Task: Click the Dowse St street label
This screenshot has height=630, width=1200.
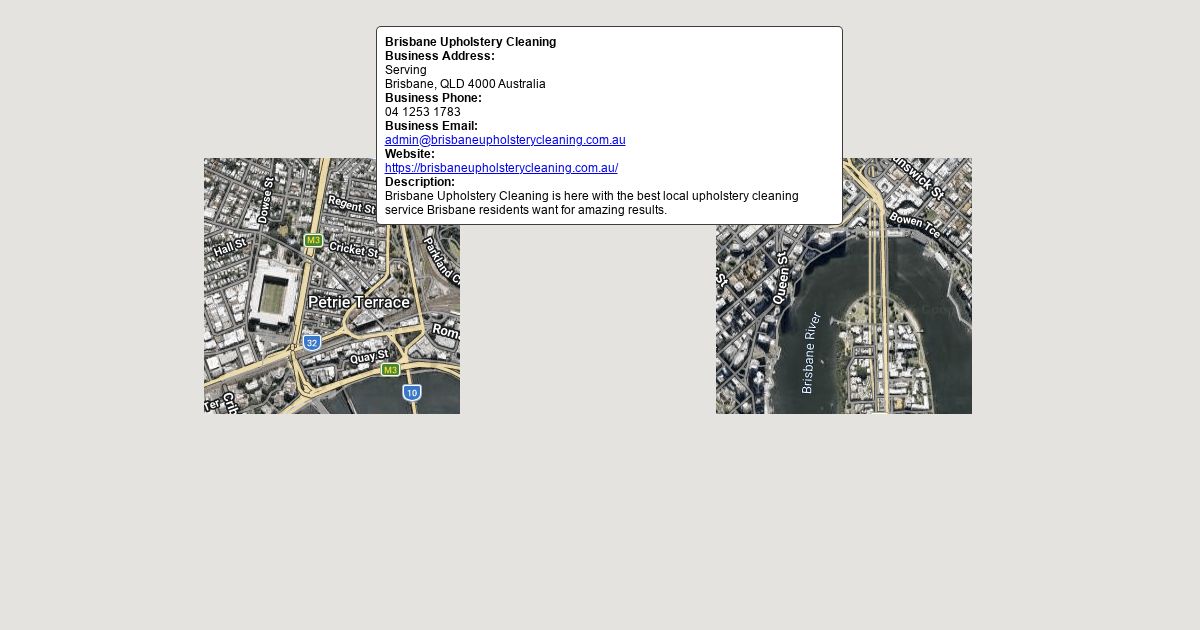Action: coord(265,200)
